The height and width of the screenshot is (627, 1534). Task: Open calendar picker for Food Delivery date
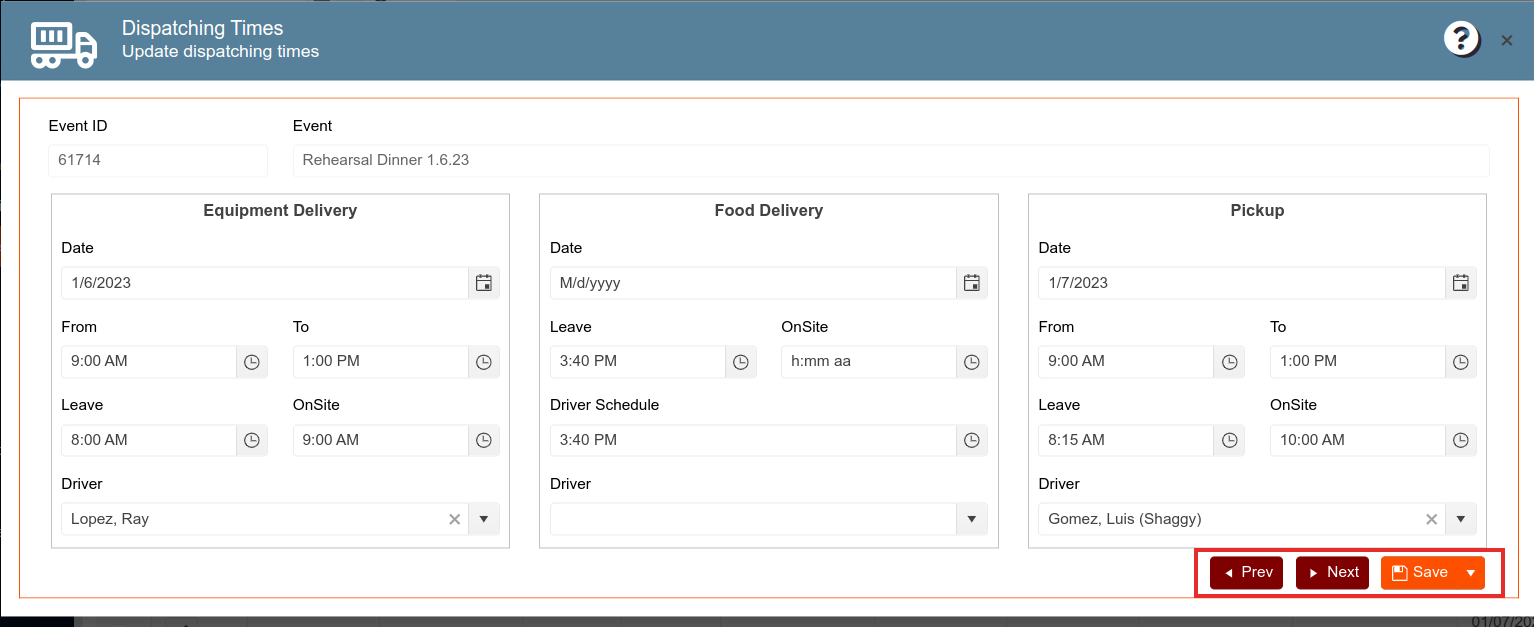click(972, 283)
